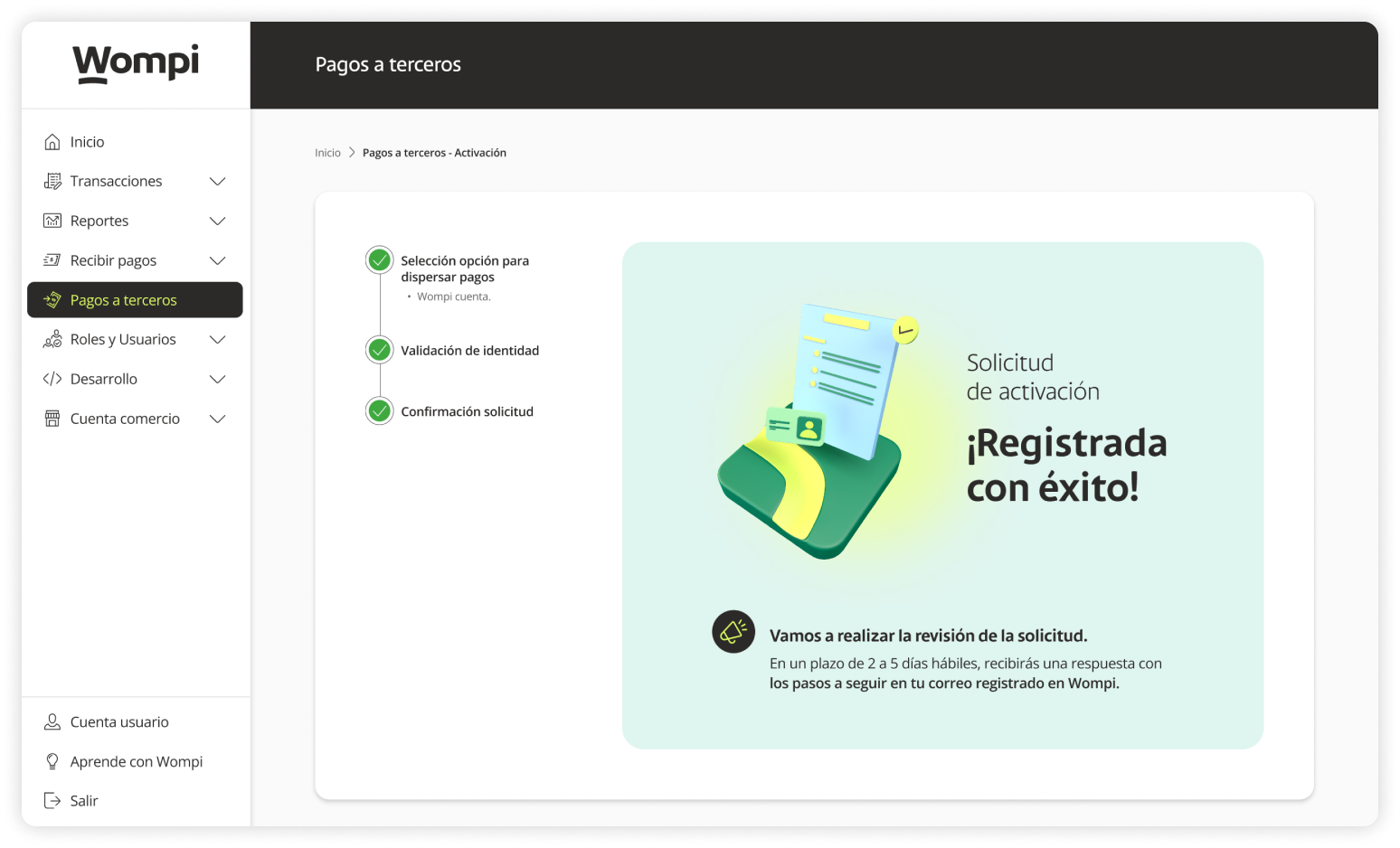Click Inicio in the breadcrumb trail

click(327, 152)
